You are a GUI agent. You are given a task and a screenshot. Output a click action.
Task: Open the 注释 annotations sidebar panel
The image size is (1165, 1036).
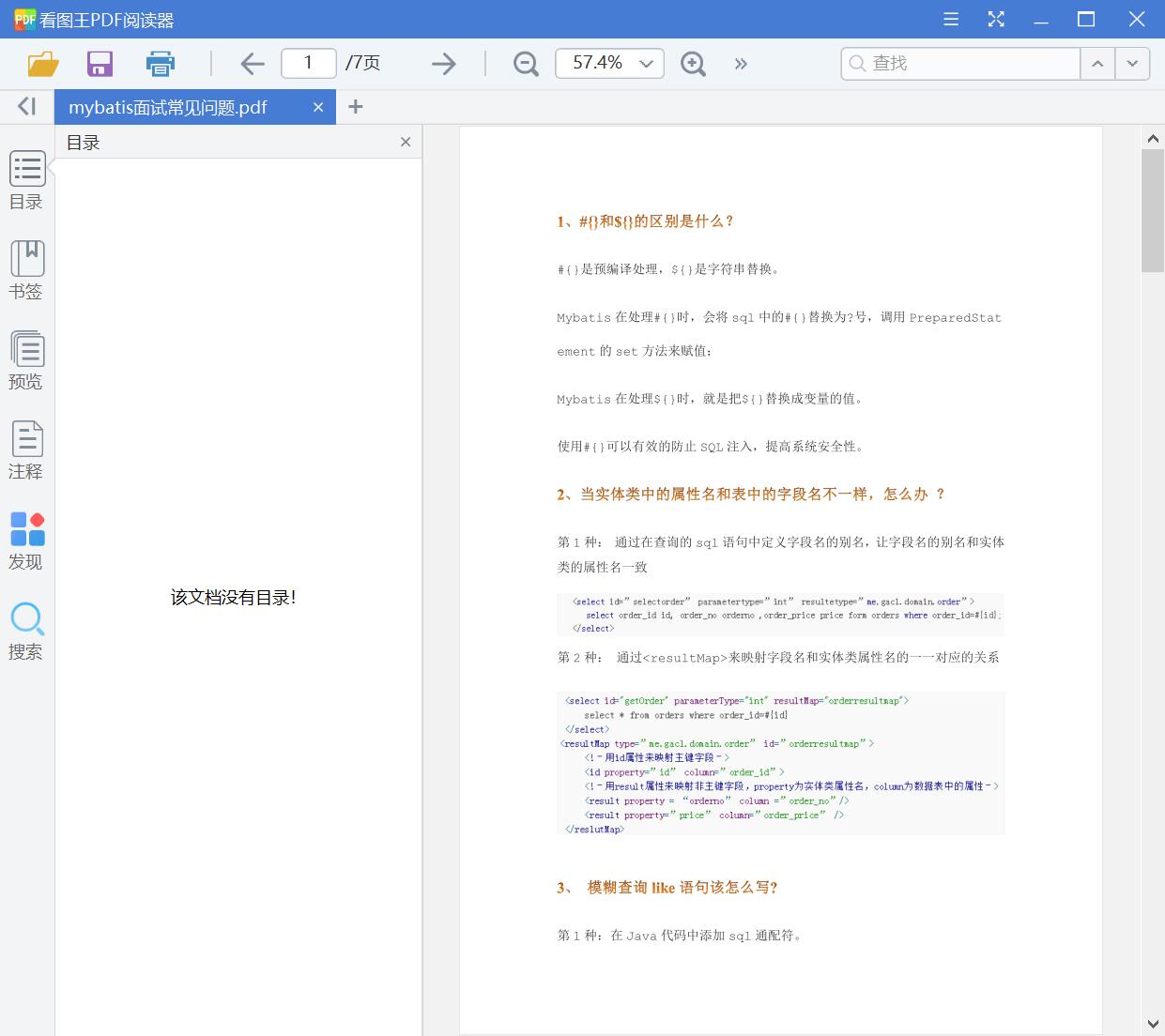click(x=26, y=451)
